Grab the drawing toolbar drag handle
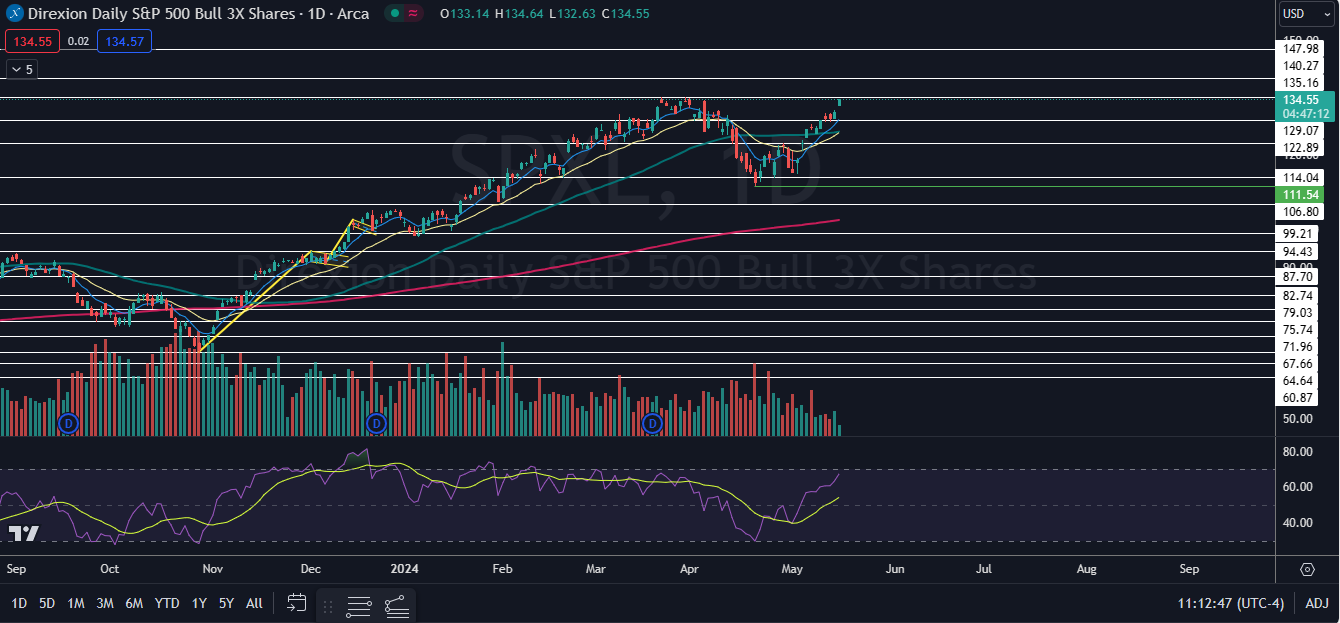The height and width of the screenshot is (623, 1340). [x=329, y=605]
